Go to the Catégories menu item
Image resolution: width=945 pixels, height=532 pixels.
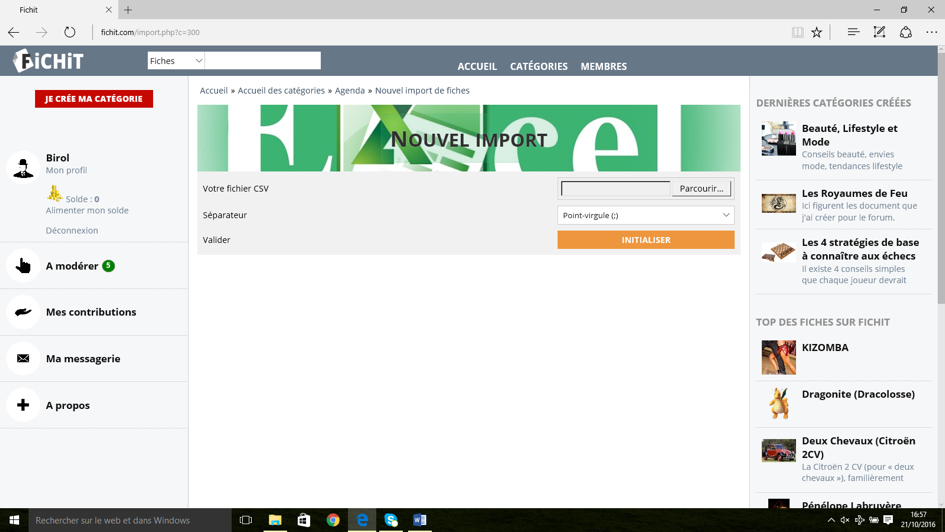point(538,66)
